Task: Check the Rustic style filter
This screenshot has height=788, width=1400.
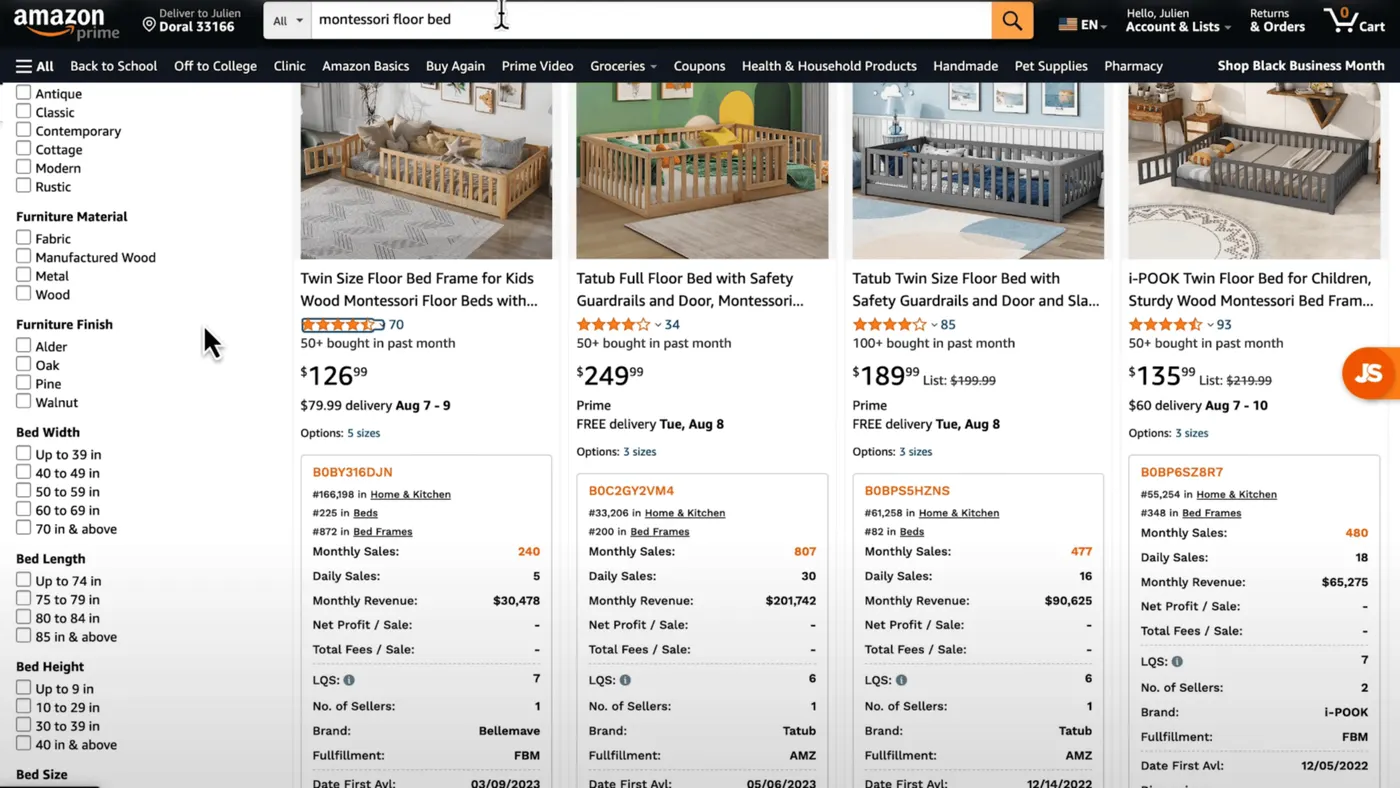Action: 23,186
